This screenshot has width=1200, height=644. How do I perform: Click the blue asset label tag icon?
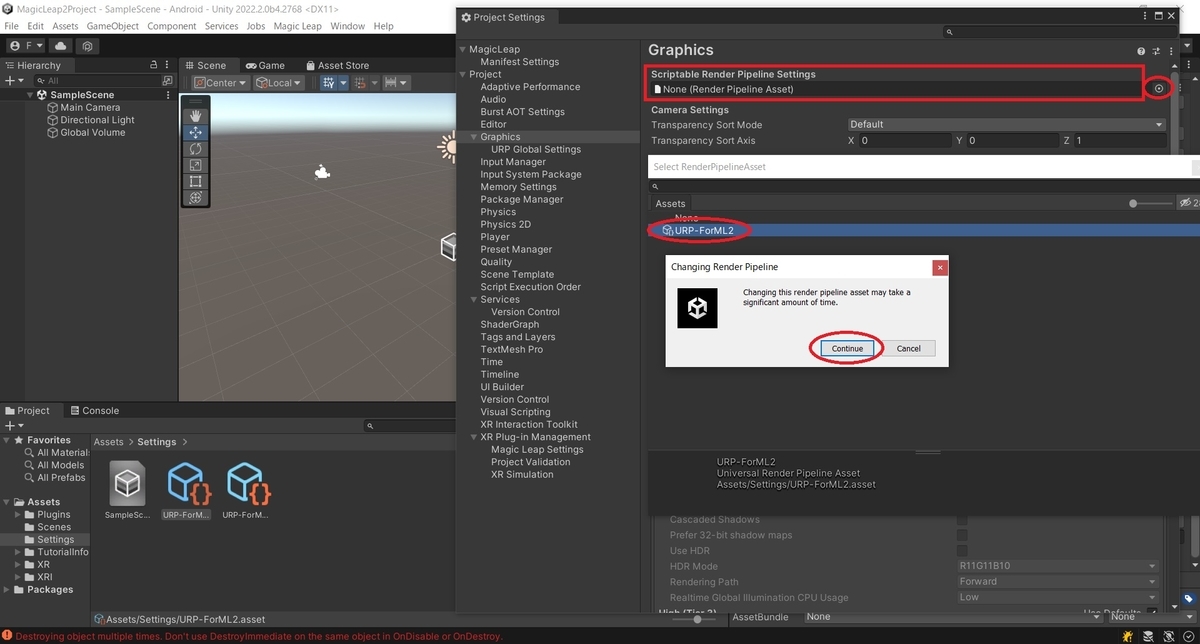[x=1188, y=599]
